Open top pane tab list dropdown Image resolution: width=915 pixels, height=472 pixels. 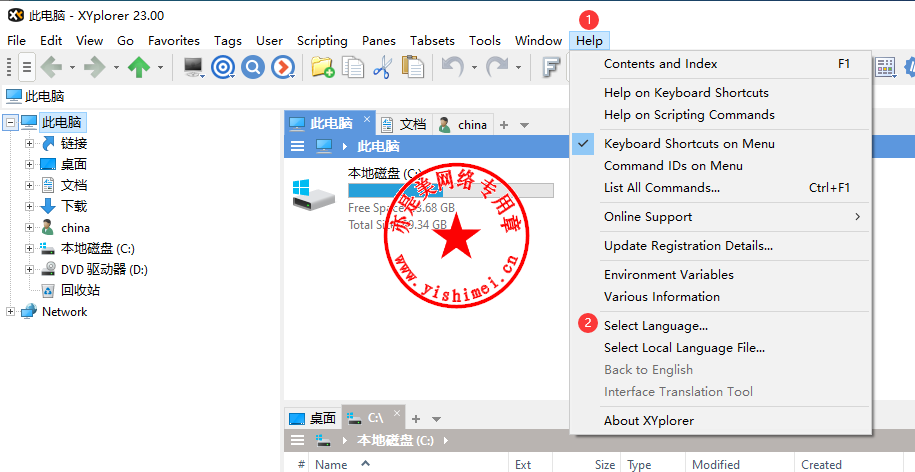524,125
